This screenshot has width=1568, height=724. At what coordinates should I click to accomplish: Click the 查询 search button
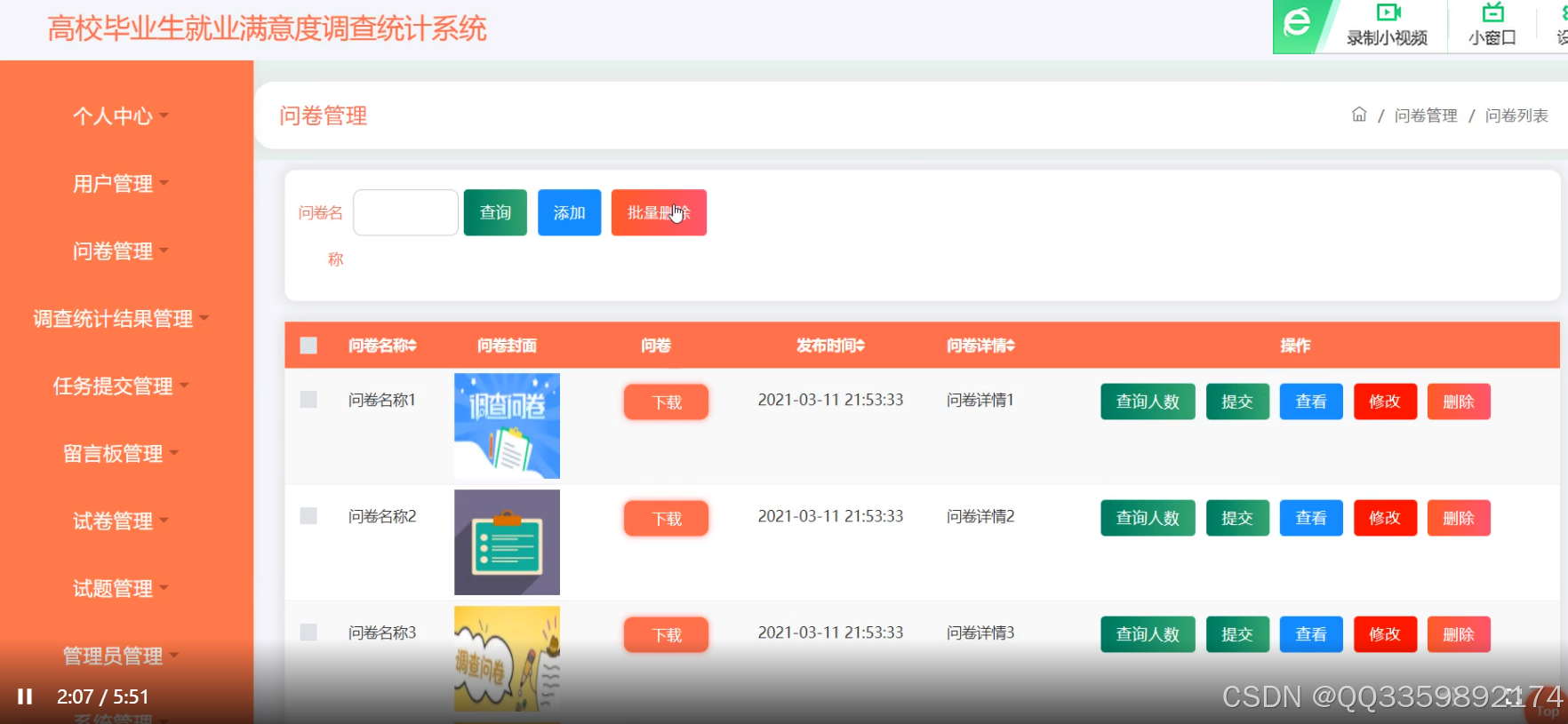[495, 212]
